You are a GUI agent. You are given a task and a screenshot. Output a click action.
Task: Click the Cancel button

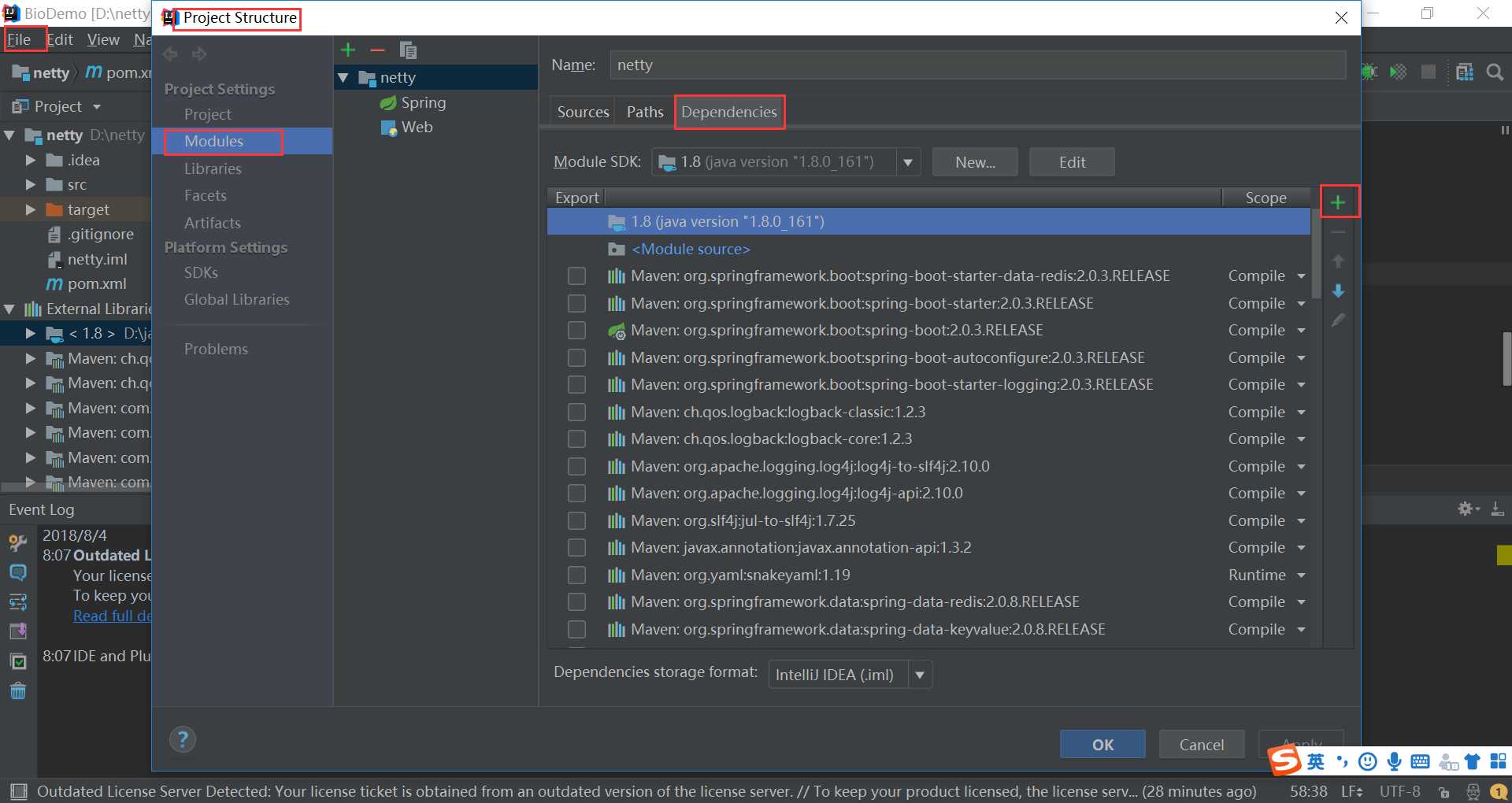point(1202,744)
